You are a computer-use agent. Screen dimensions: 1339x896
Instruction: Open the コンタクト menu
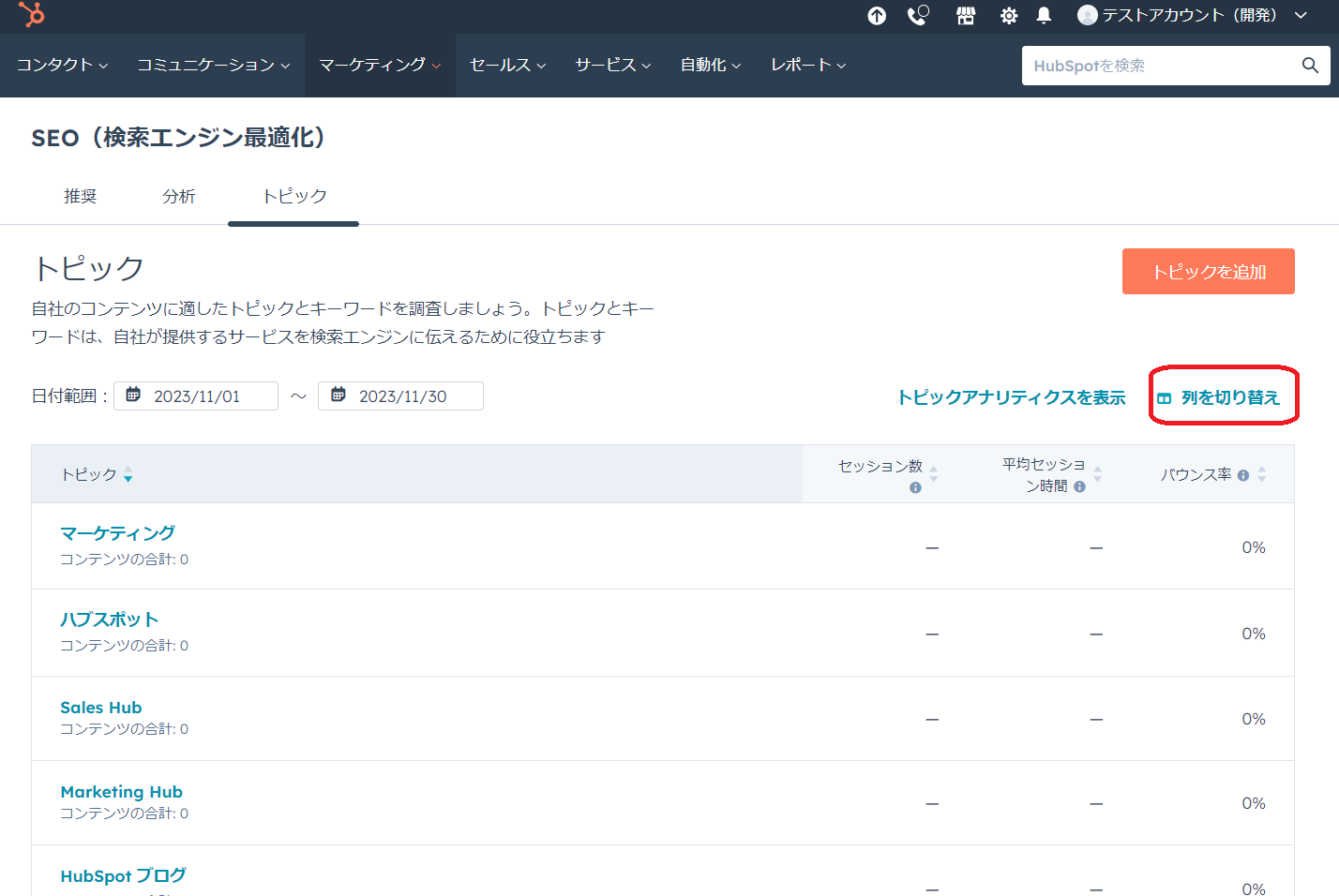point(62,66)
